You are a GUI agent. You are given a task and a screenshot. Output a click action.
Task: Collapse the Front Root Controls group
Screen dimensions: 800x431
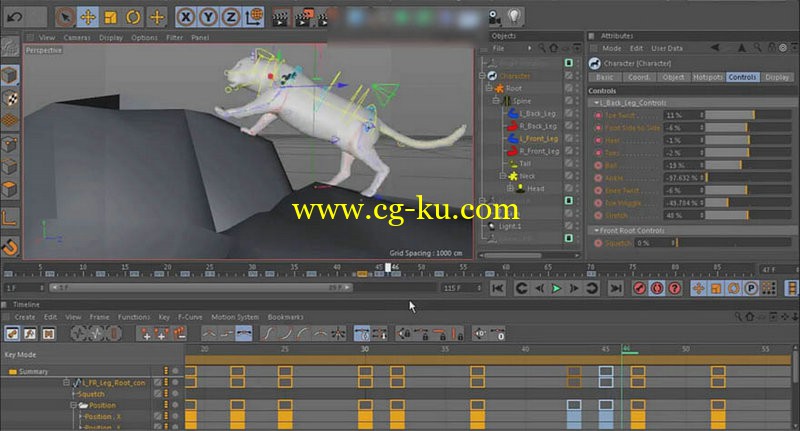596,231
